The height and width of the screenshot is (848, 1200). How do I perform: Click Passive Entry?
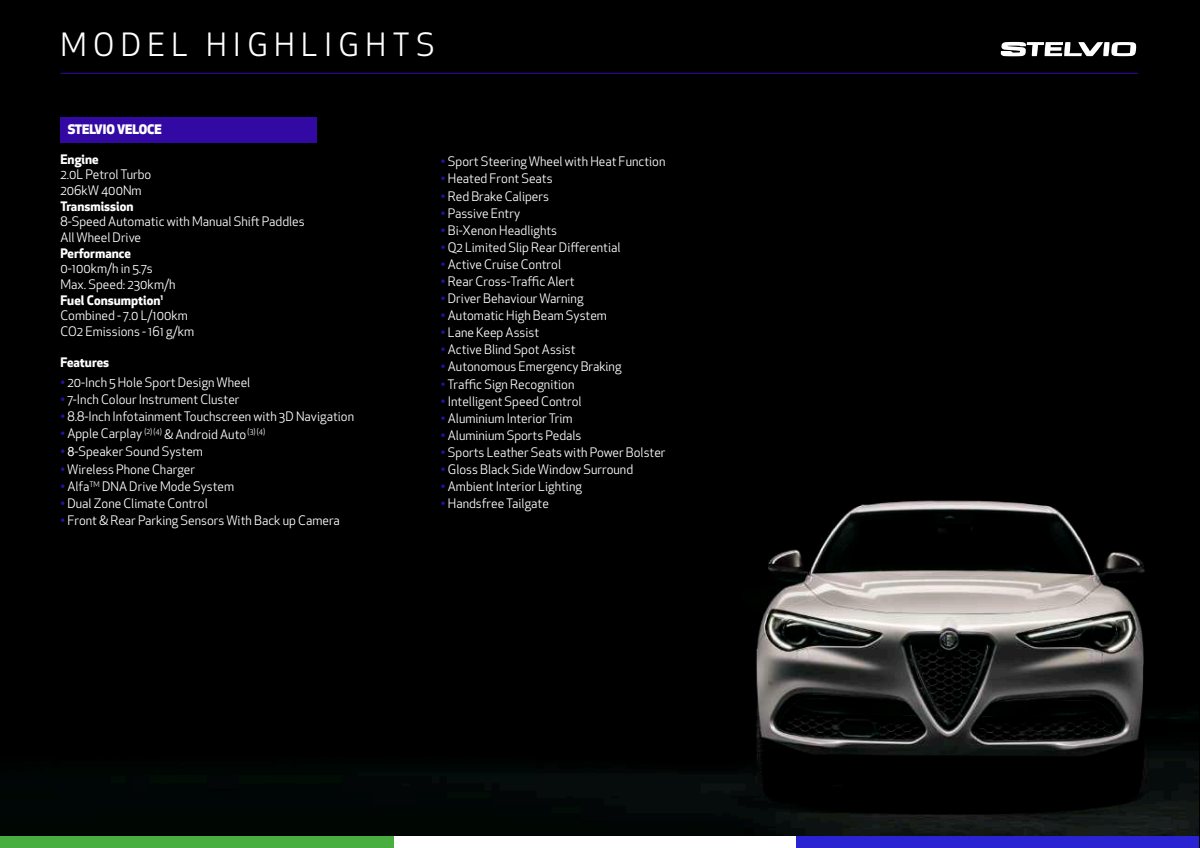coord(484,214)
